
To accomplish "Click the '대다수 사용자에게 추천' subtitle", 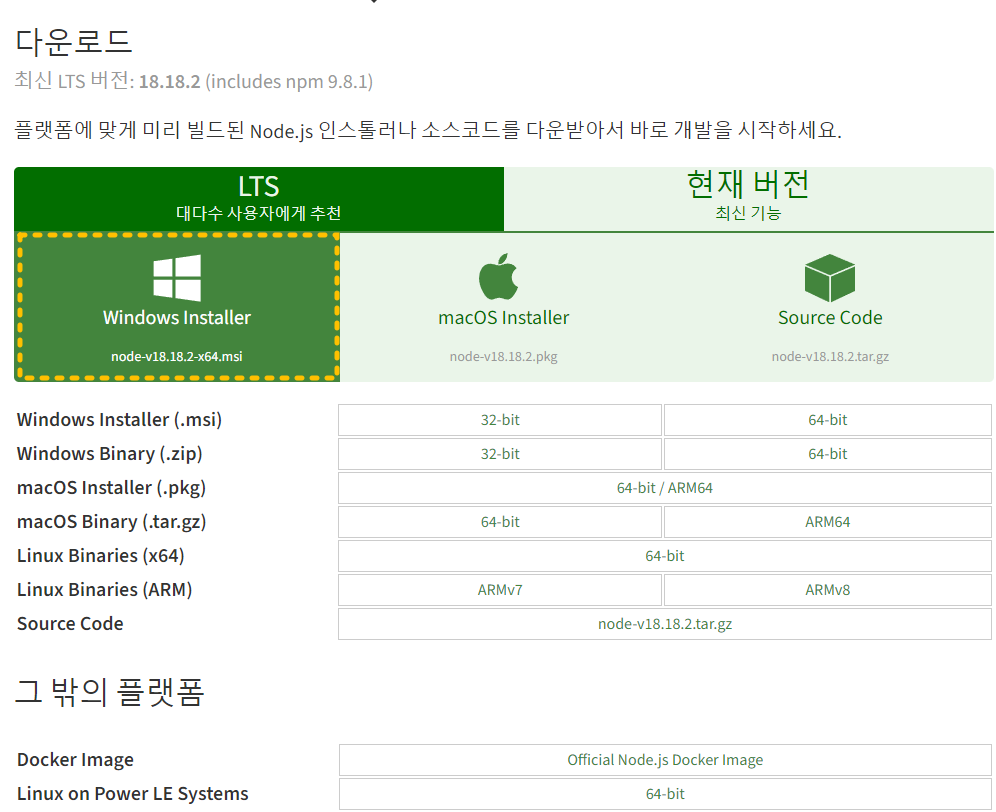I will point(259,213).
